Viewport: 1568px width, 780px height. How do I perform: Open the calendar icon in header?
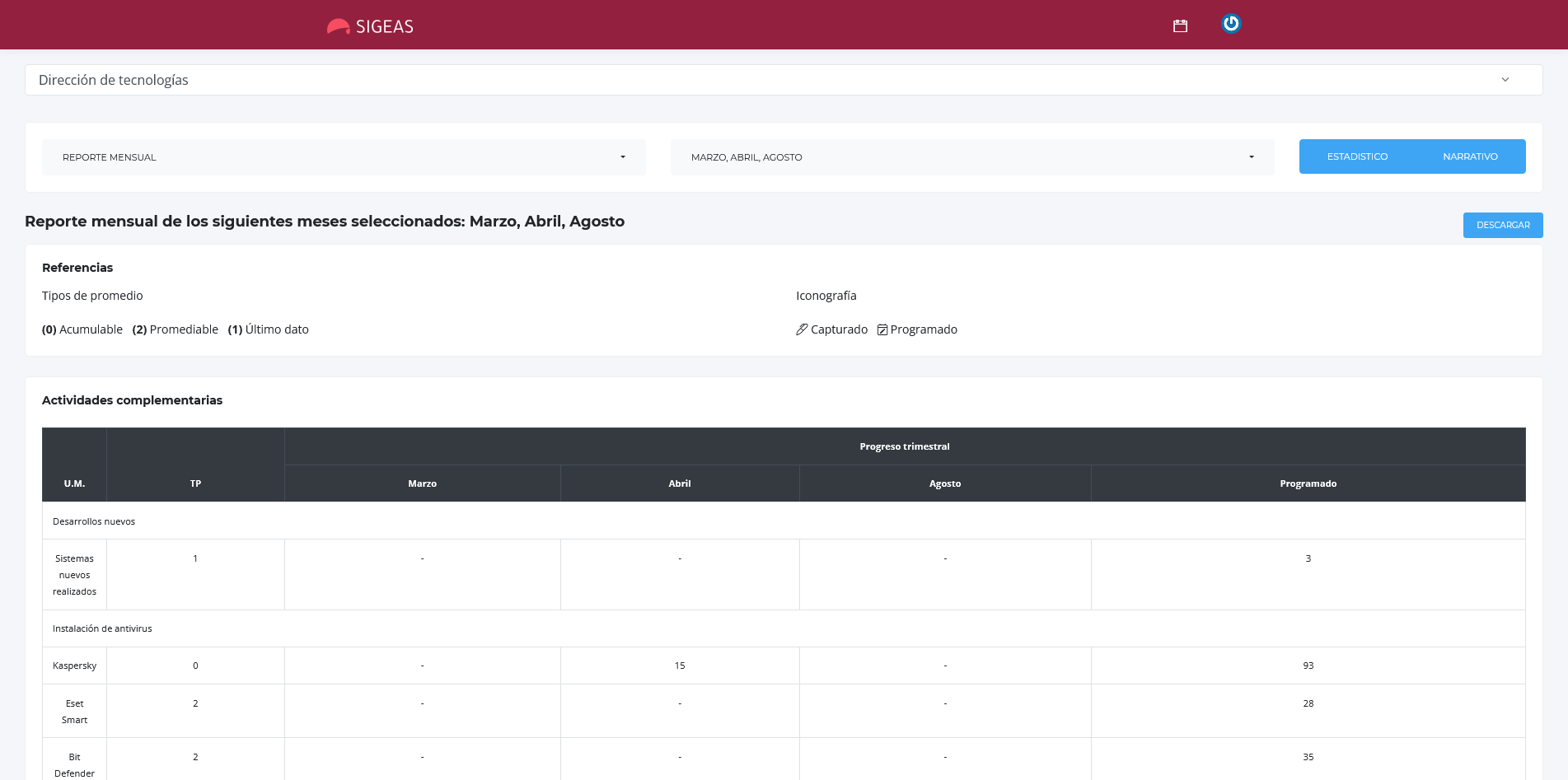(x=1180, y=26)
